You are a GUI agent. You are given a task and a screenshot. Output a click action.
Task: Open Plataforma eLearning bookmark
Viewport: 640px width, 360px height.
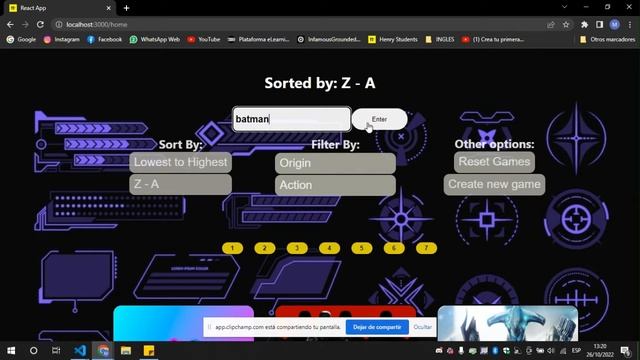click(x=258, y=40)
